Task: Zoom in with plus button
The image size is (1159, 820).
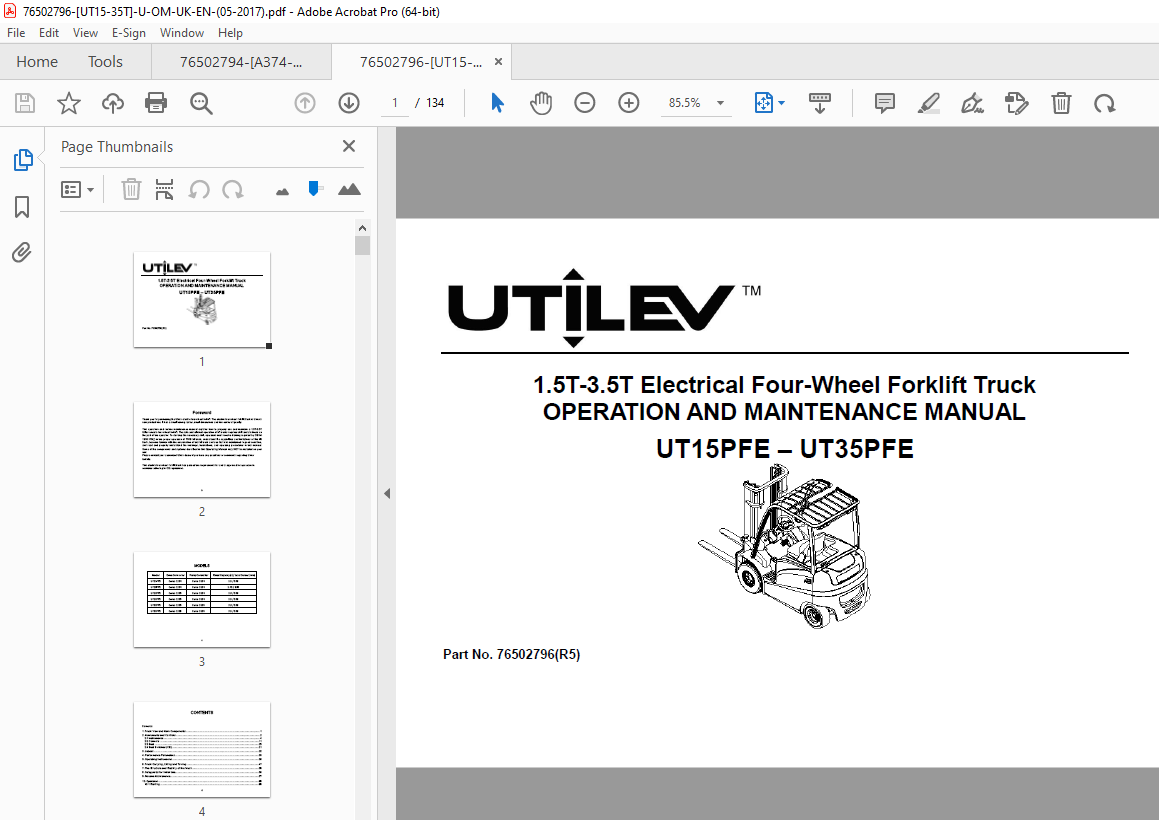Action: pyautogui.click(x=628, y=103)
